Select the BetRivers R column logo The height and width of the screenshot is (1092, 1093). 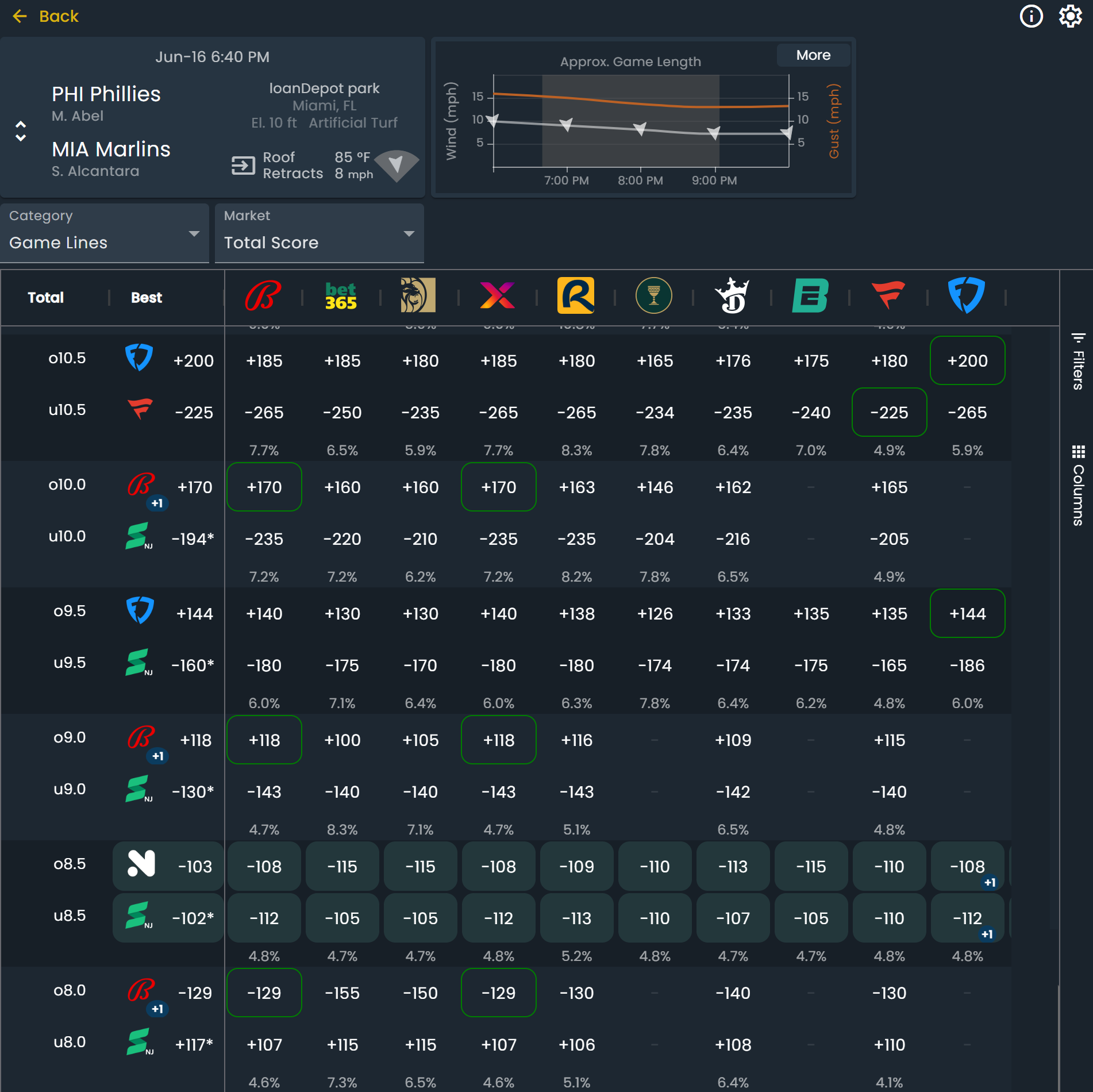[576, 295]
